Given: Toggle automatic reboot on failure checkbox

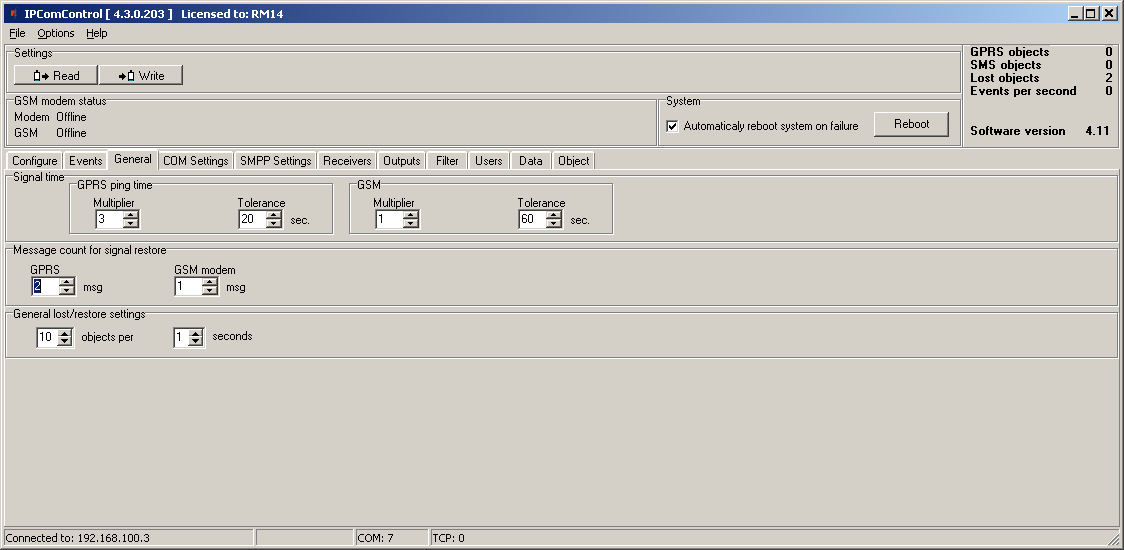Looking at the screenshot, I should click(673, 126).
